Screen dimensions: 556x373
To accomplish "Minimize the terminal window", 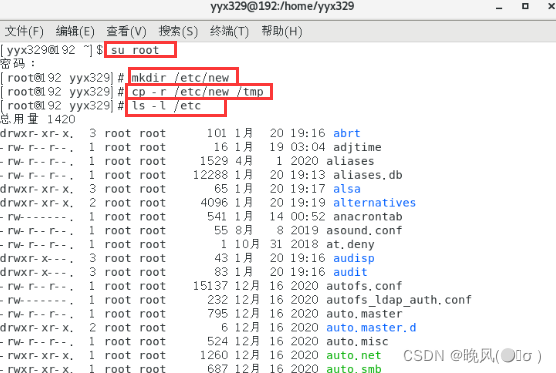I will pos(499,7).
